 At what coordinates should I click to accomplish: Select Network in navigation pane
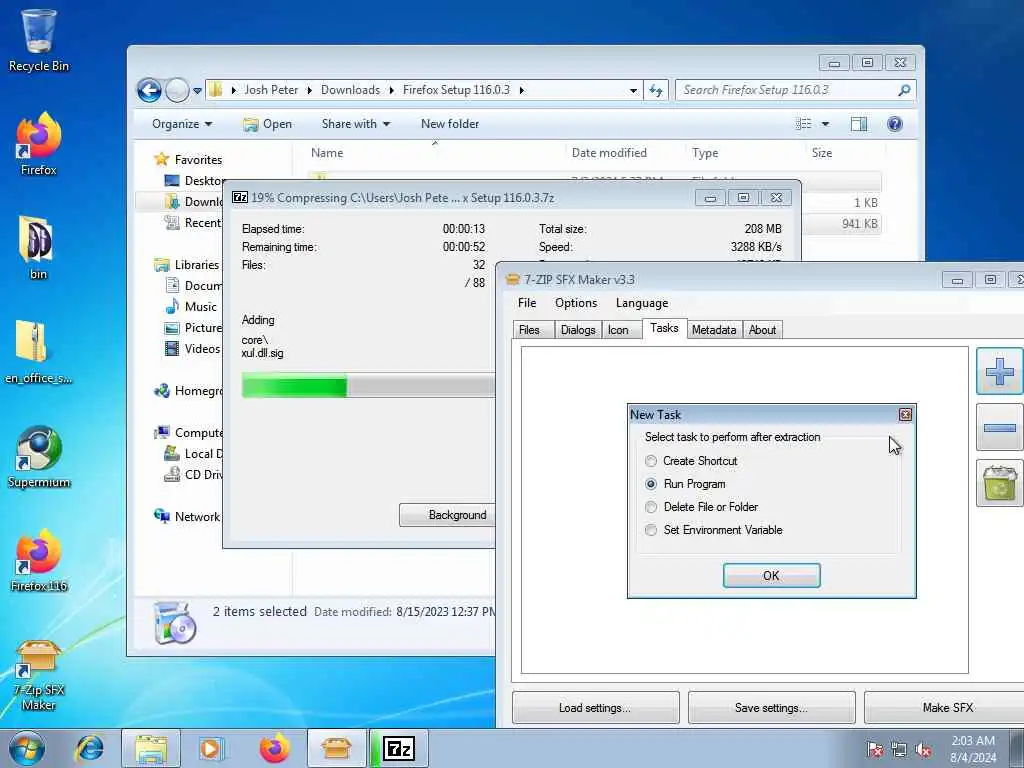point(187,517)
